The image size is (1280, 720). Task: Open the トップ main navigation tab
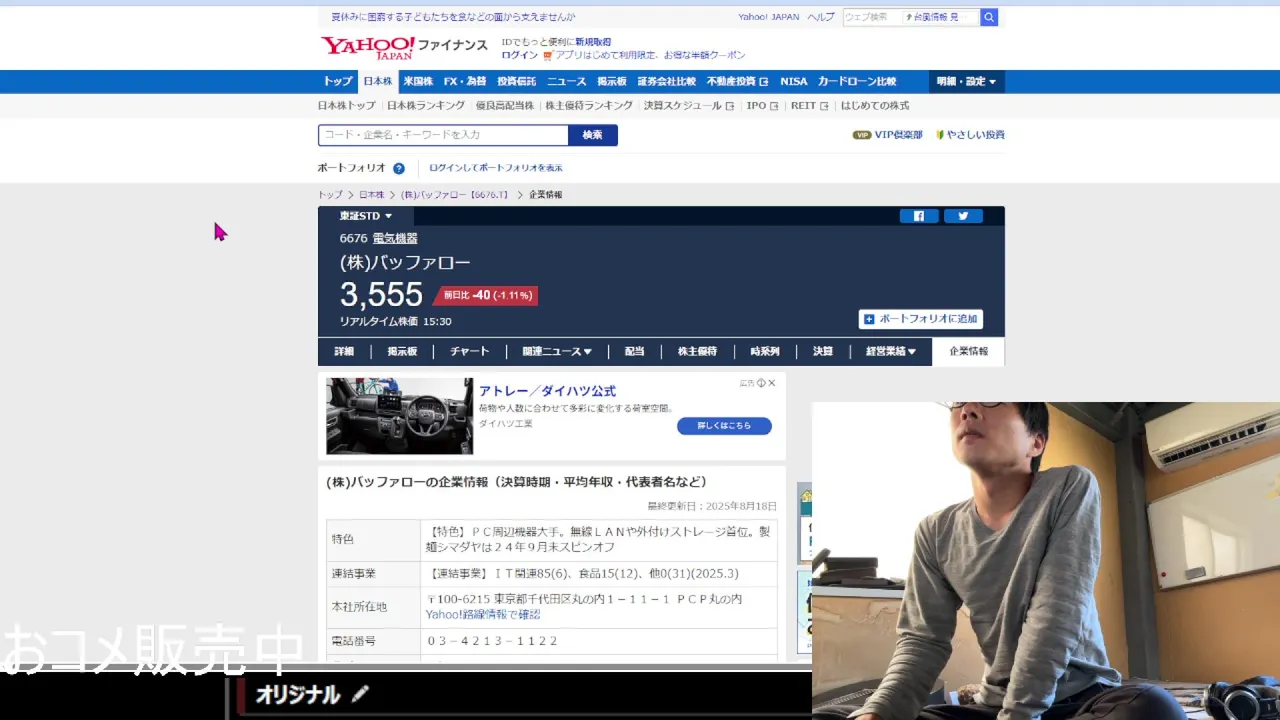tap(338, 82)
